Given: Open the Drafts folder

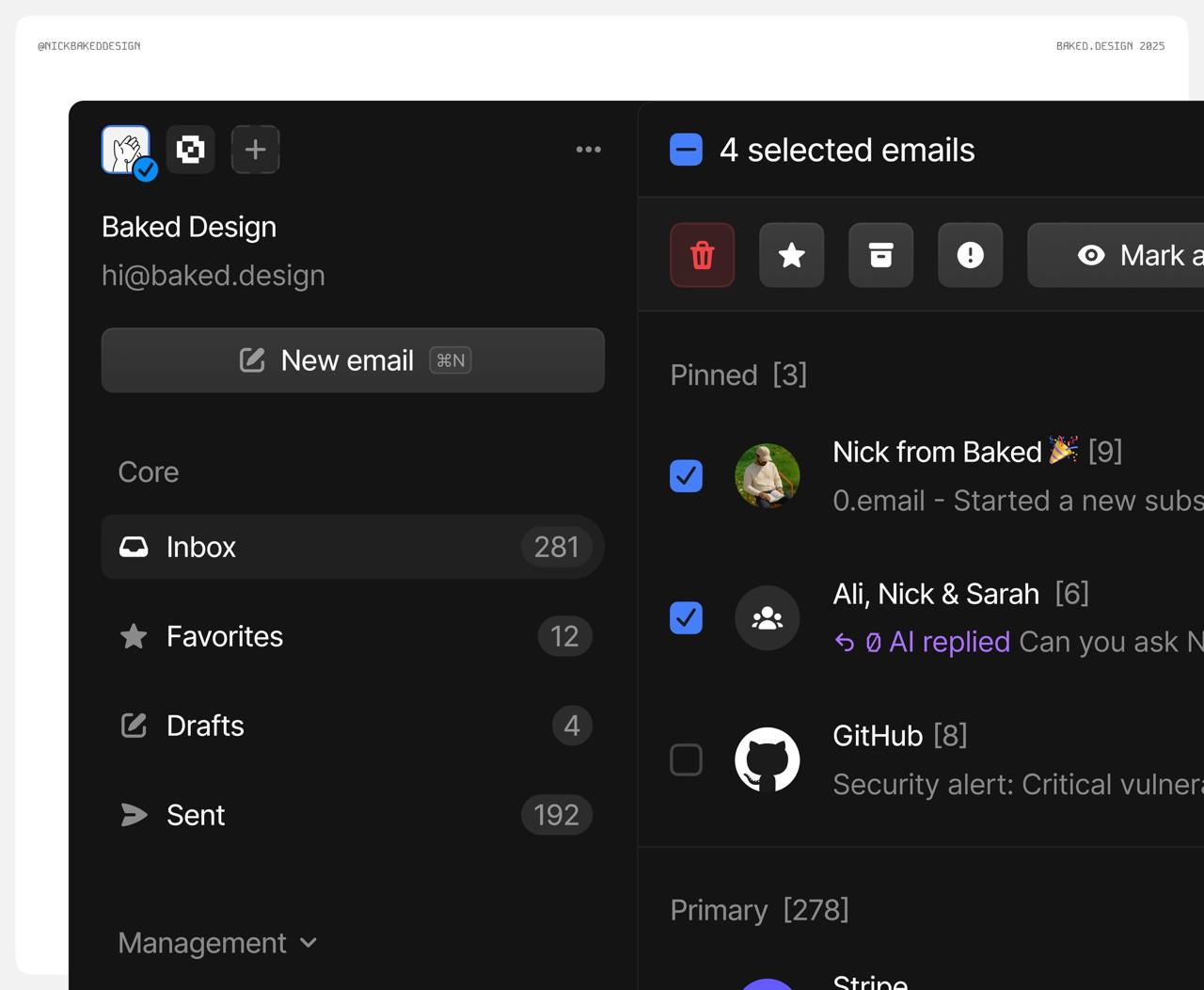Looking at the screenshot, I should point(353,726).
